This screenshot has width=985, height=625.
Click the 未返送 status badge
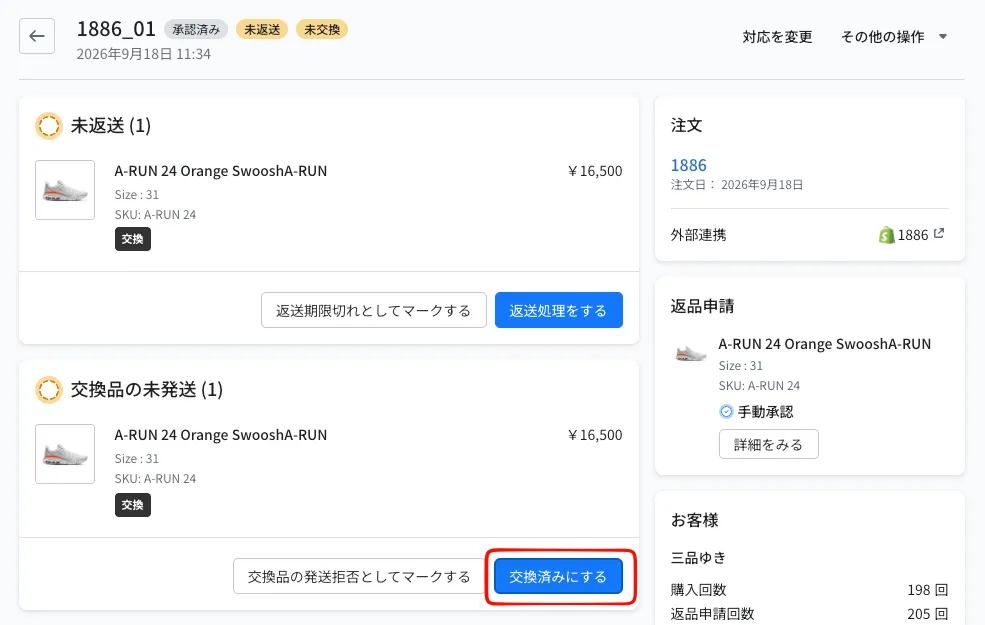262,30
